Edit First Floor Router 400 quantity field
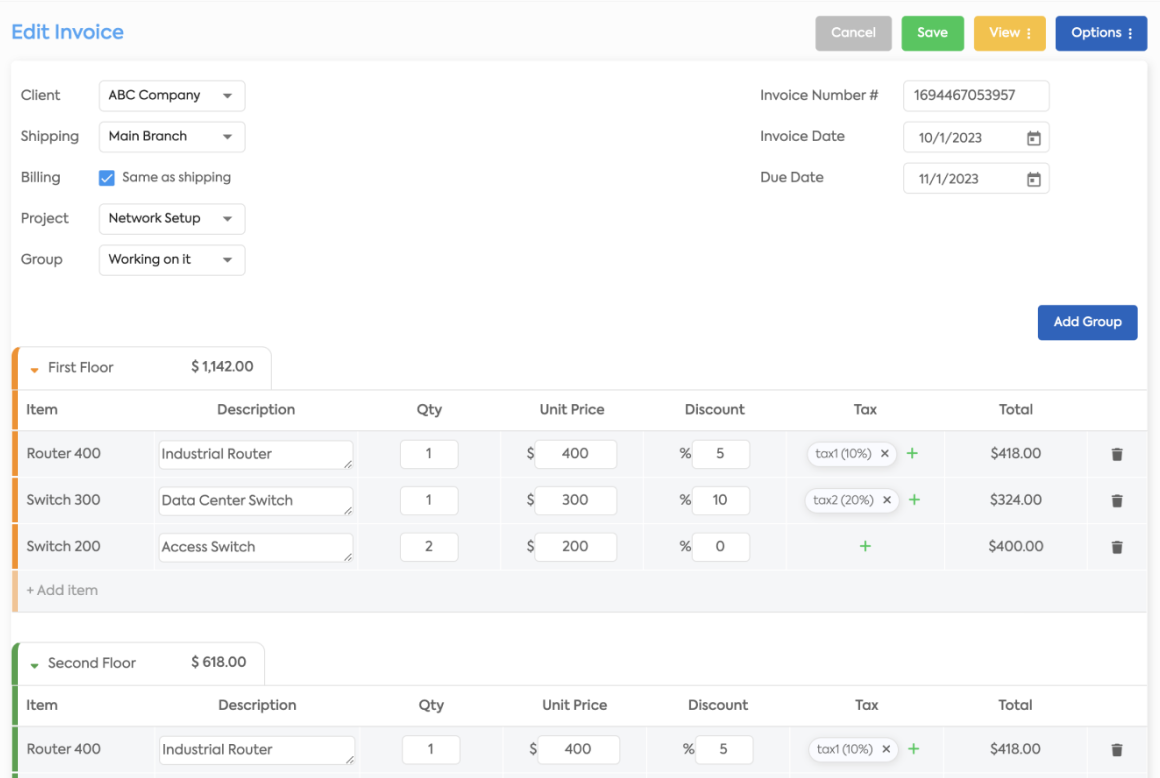The width and height of the screenshot is (1160, 778). (429, 454)
